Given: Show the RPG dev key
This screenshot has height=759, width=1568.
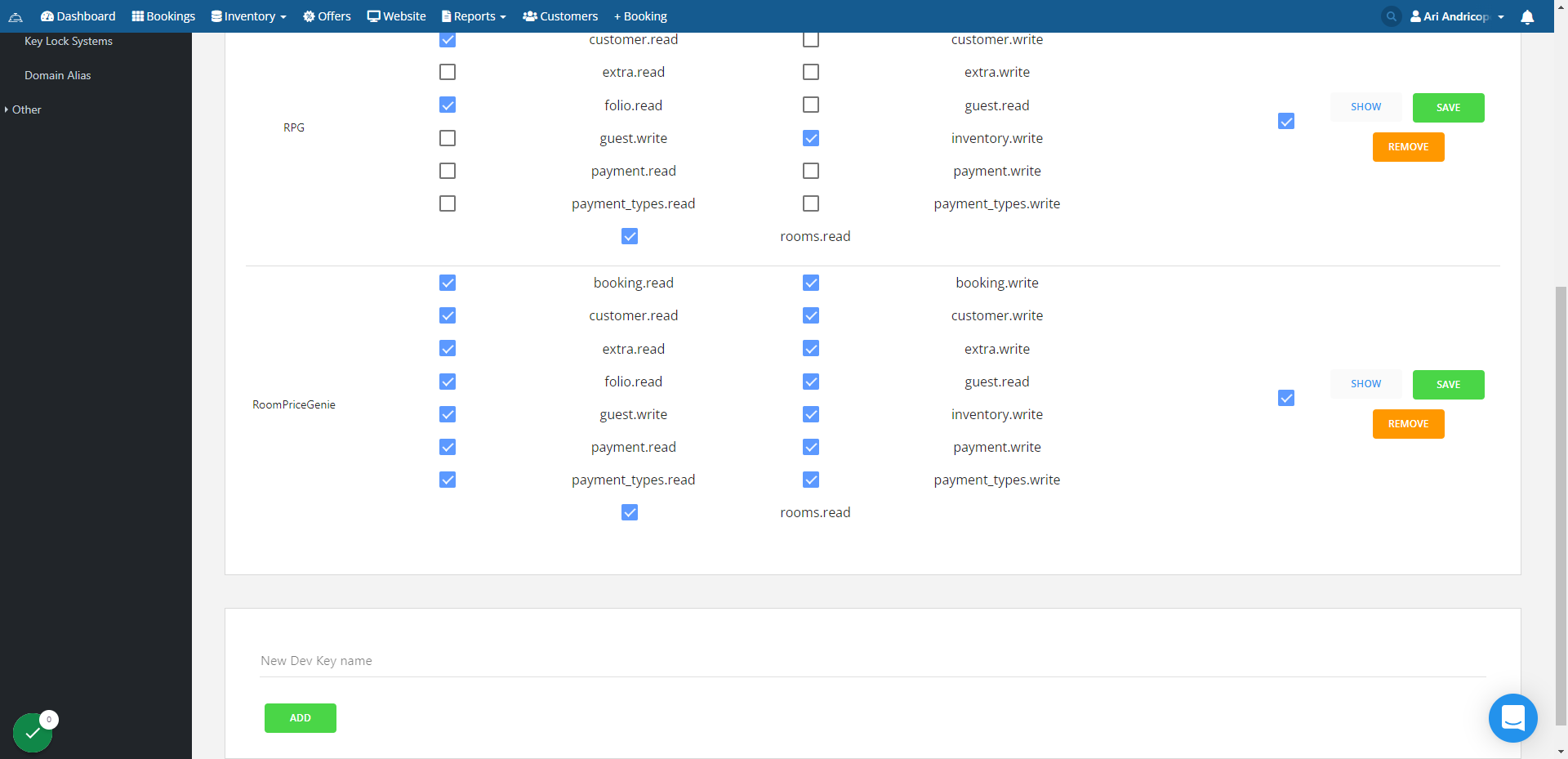Looking at the screenshot, I should point(1366,107).
